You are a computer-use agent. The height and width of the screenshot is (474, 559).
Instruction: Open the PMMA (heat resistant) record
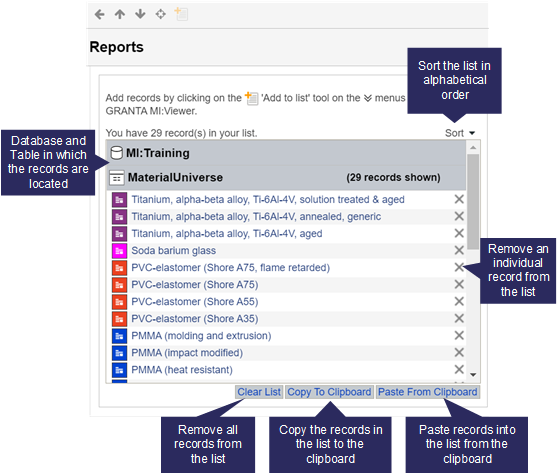click(x=182, y=370)
